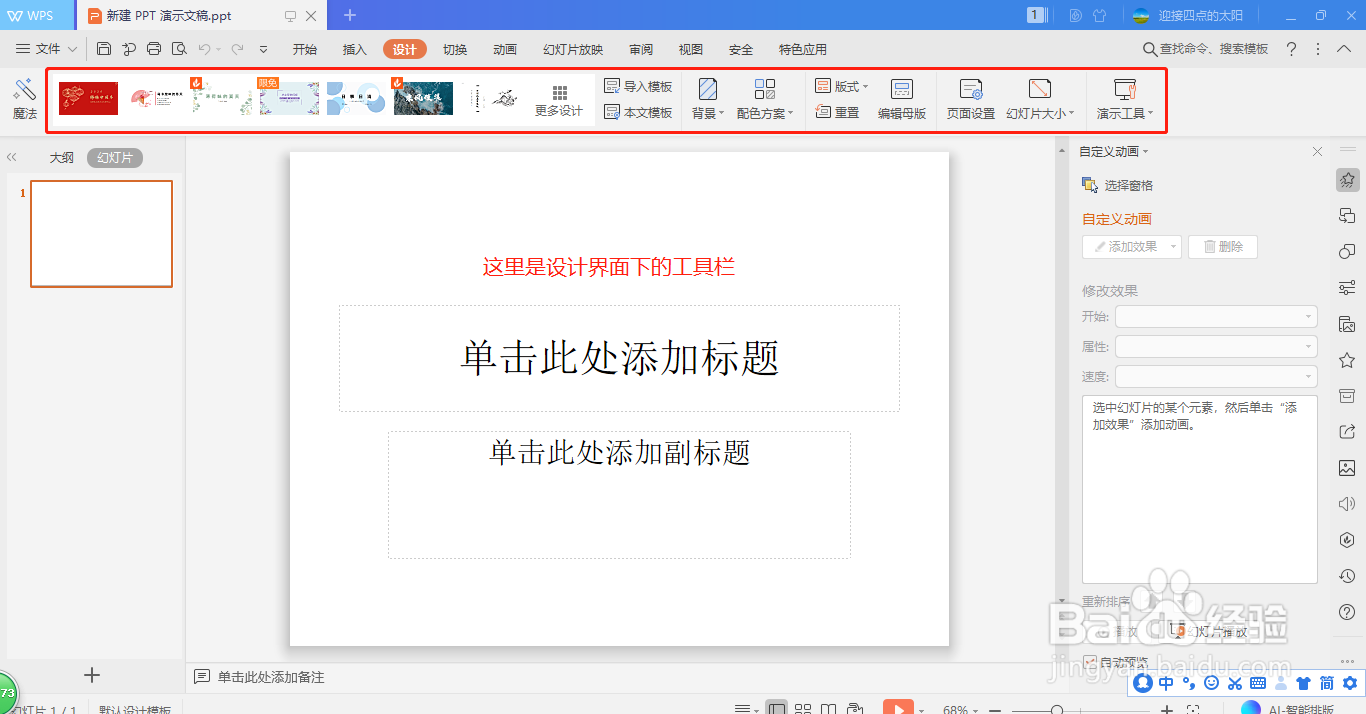Switch to the 切换 transitions tab
1366x714 pixels.
coord(455,50)
